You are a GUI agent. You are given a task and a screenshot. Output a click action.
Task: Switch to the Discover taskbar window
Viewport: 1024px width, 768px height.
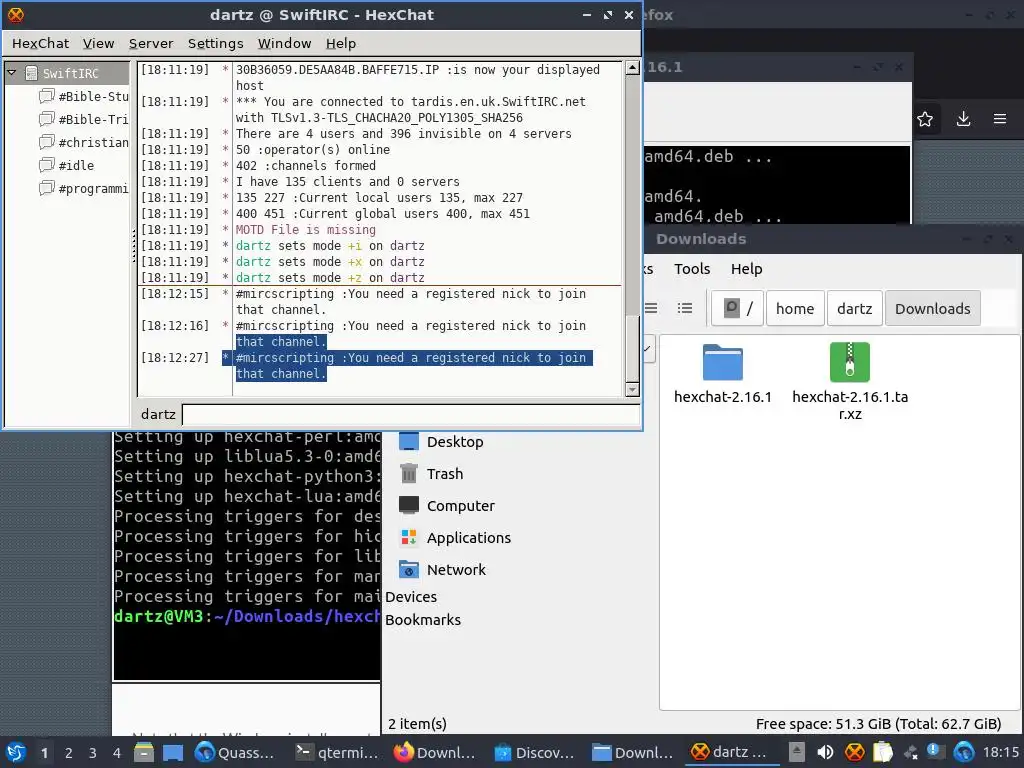tap(534, 753)
